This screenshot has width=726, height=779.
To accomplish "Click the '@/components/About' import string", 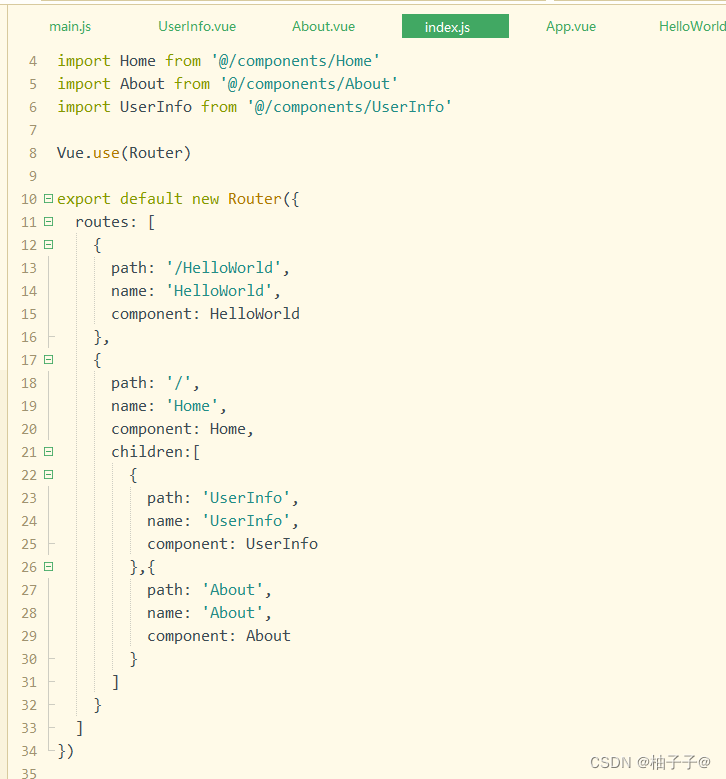I will 309,84.
